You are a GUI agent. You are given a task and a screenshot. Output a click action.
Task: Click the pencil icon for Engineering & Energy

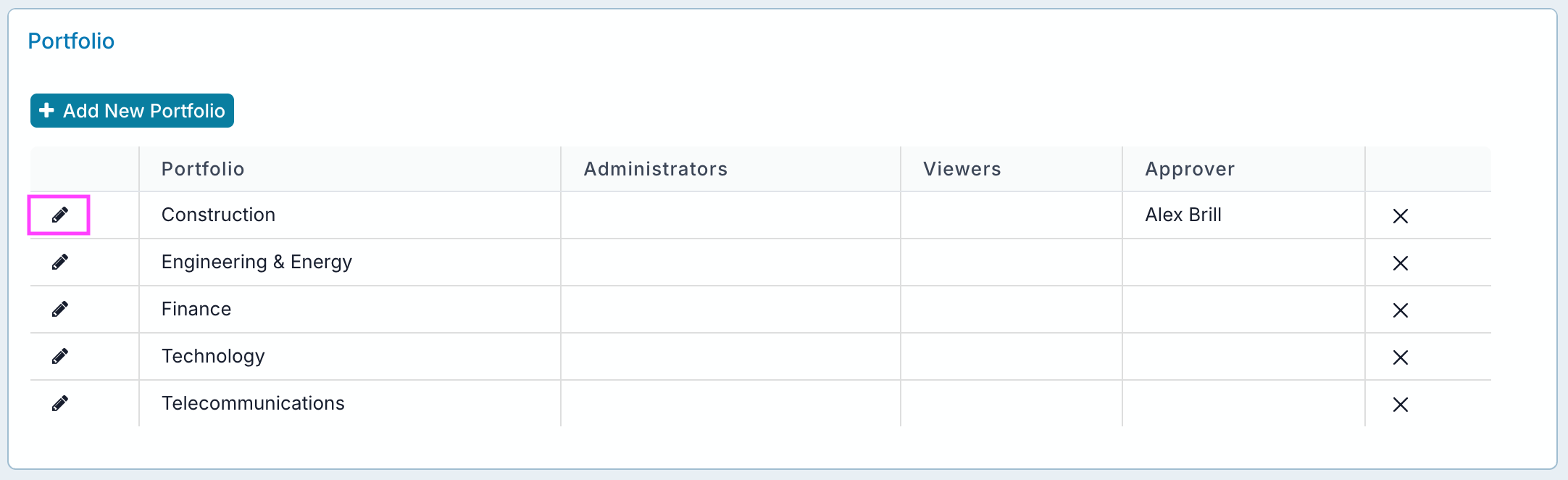(60, 262)
